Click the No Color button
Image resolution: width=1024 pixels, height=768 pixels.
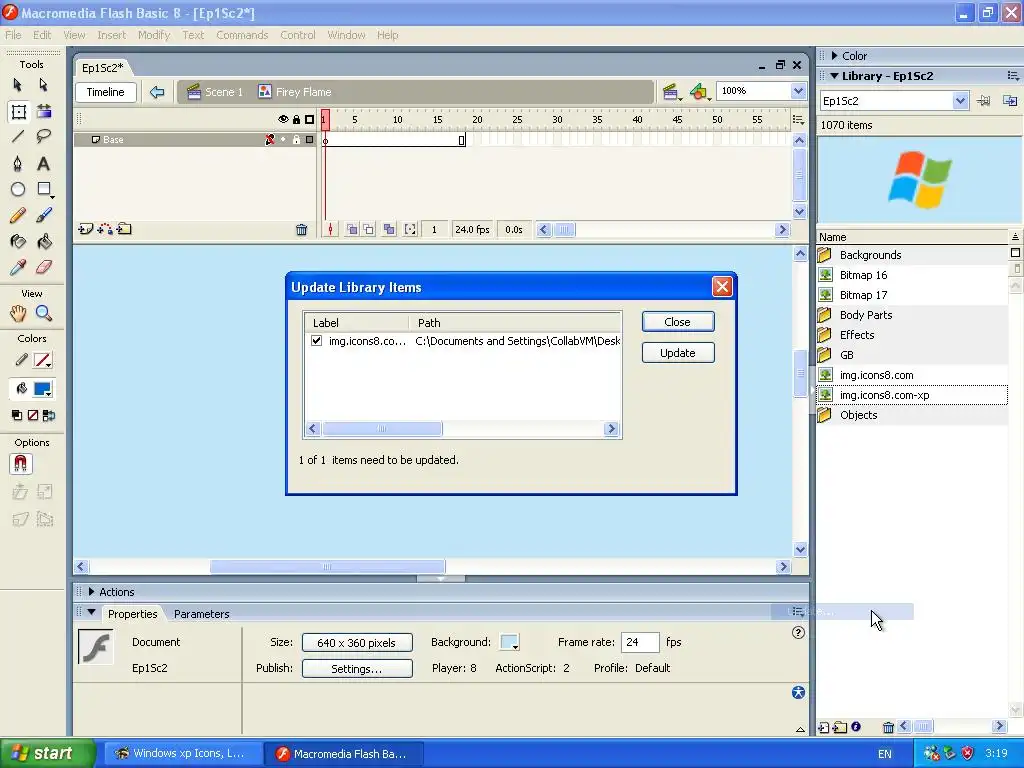pyautogui.click(x=33, y=415)
